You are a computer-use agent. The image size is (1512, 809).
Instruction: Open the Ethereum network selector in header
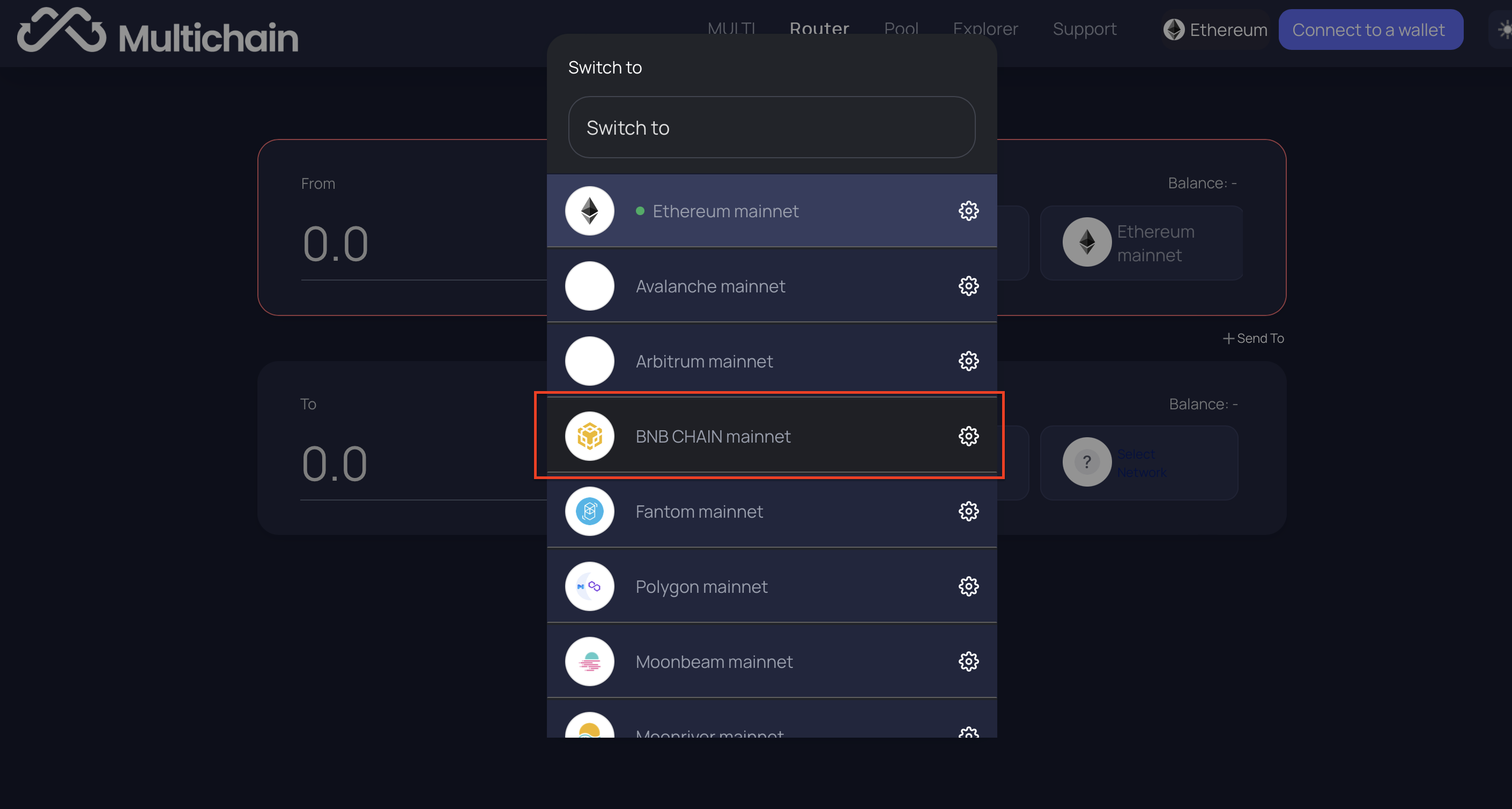(1215, 30)
